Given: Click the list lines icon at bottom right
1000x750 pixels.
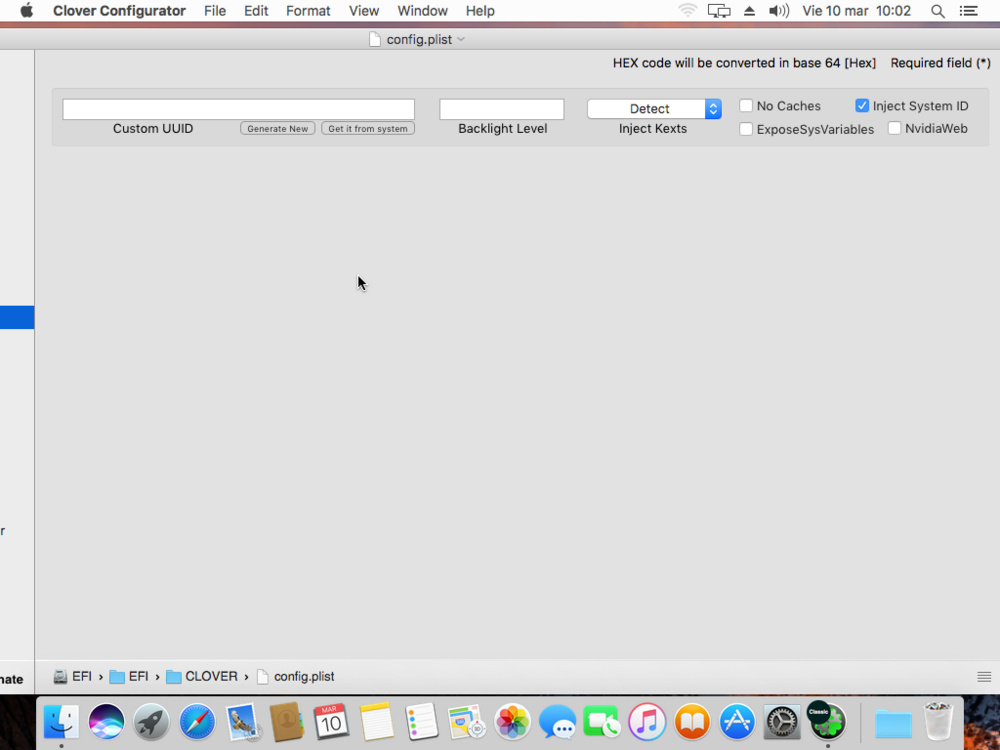Looking at the screenshot, I should (984, 677).
